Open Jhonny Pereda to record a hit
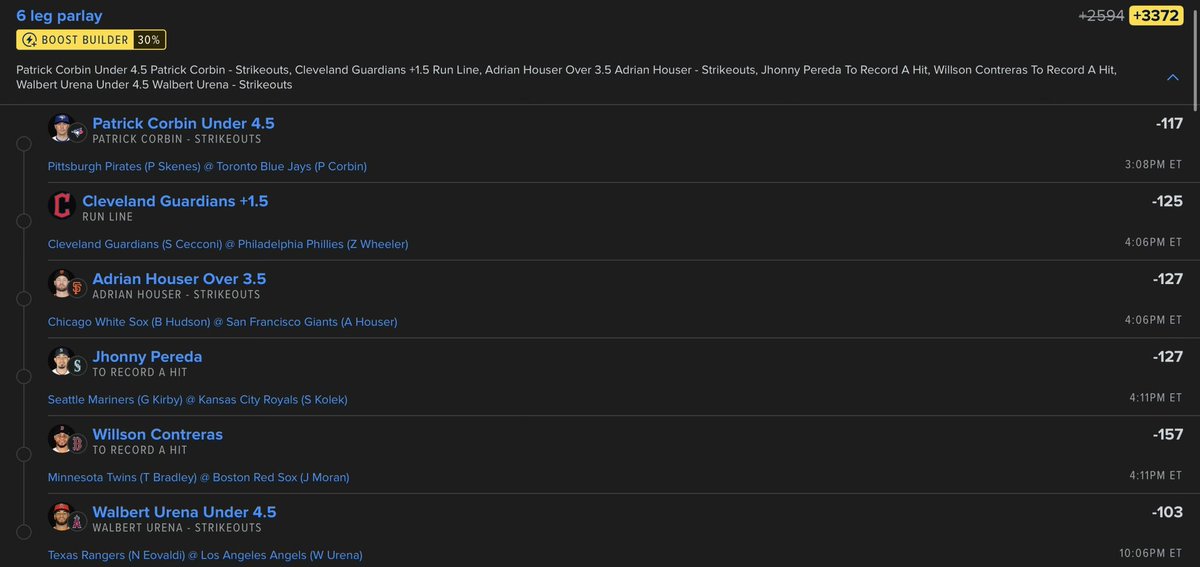The width and height of the screenshot is (1200, 567). point(147,357)
